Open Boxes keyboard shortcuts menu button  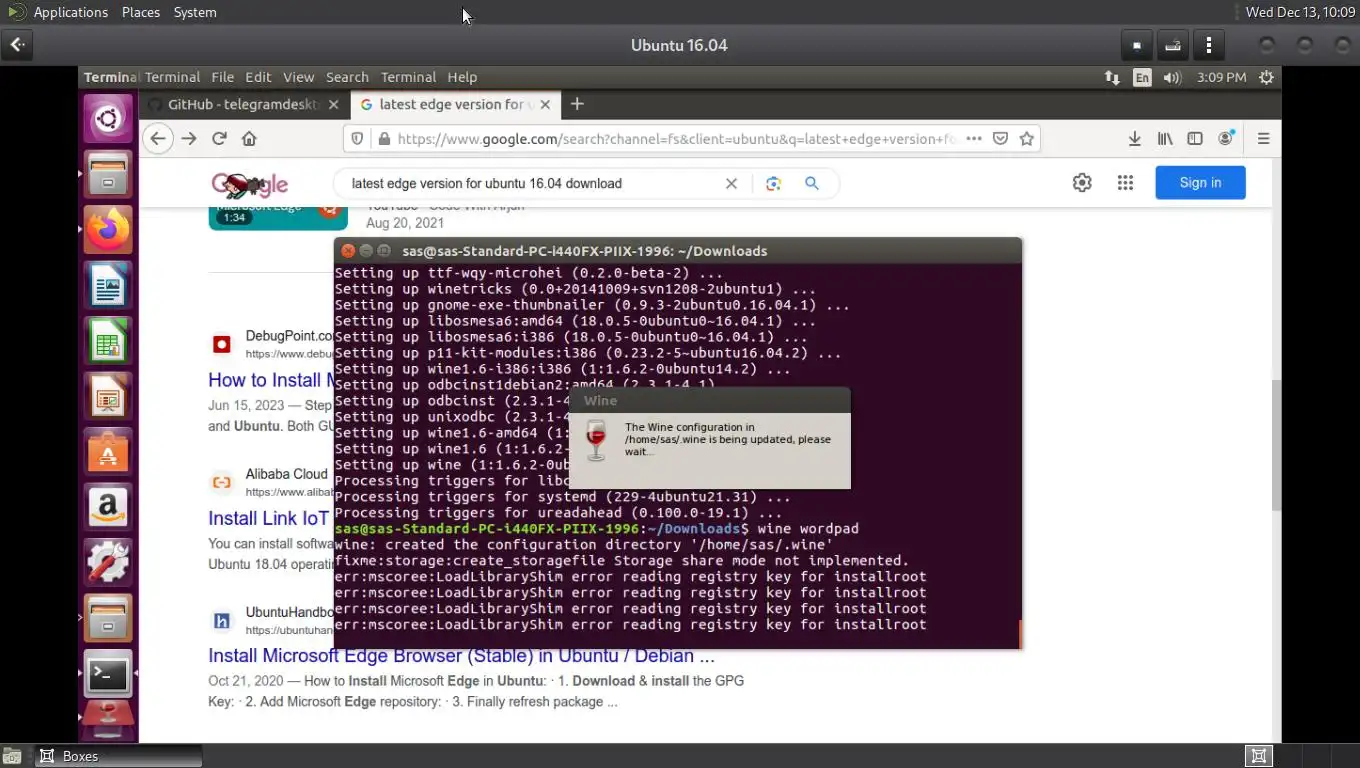1172,45
